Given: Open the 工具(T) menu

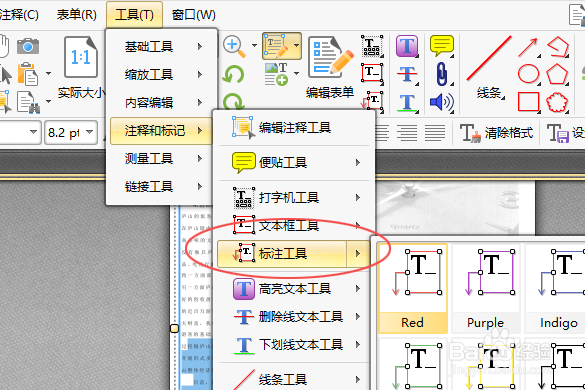Looking at the screenshot, I should tap(134, 15).
